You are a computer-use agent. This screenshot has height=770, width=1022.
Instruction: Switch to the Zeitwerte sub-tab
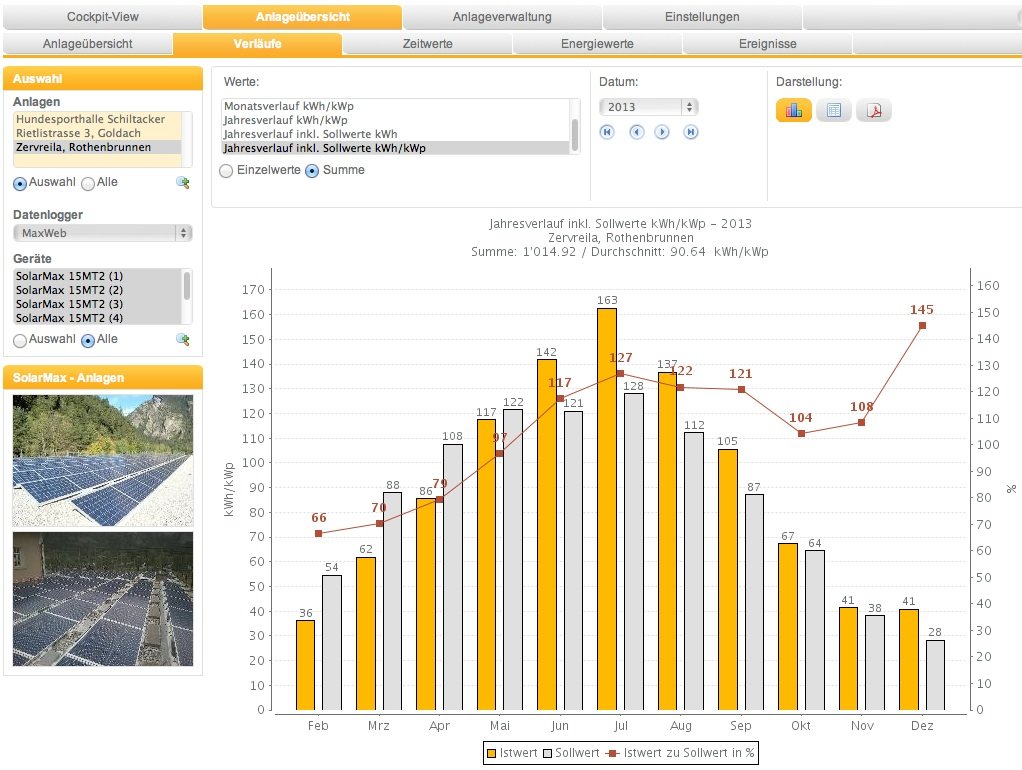point(428,44)
